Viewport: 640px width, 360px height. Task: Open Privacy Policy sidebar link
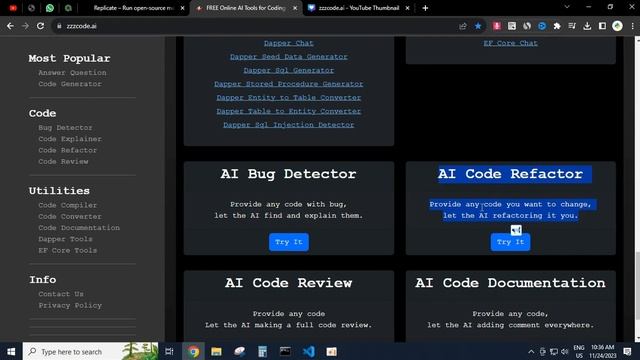[70, 306]
